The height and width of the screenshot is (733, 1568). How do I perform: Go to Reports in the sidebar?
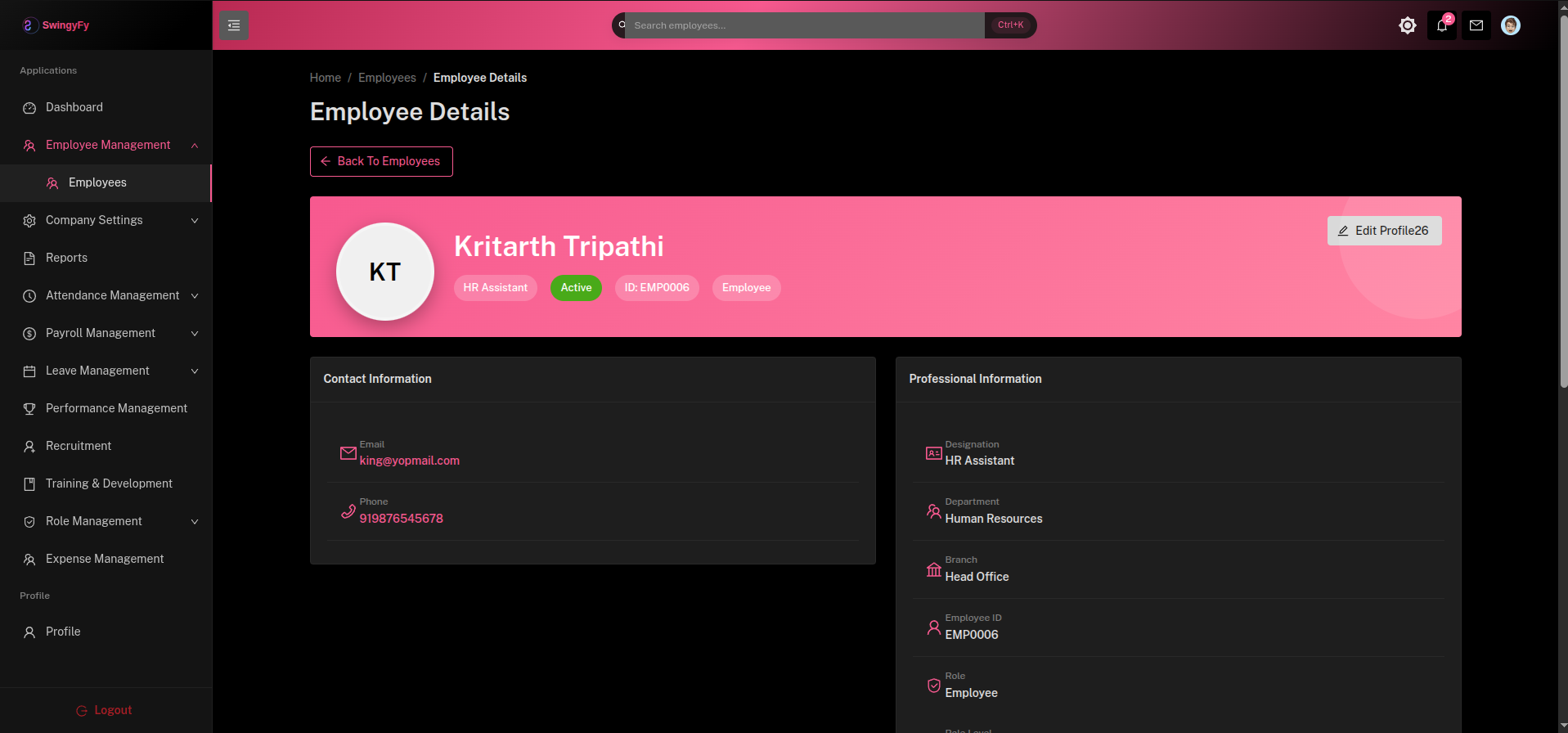pyautogui.click(x=66, y=259)
